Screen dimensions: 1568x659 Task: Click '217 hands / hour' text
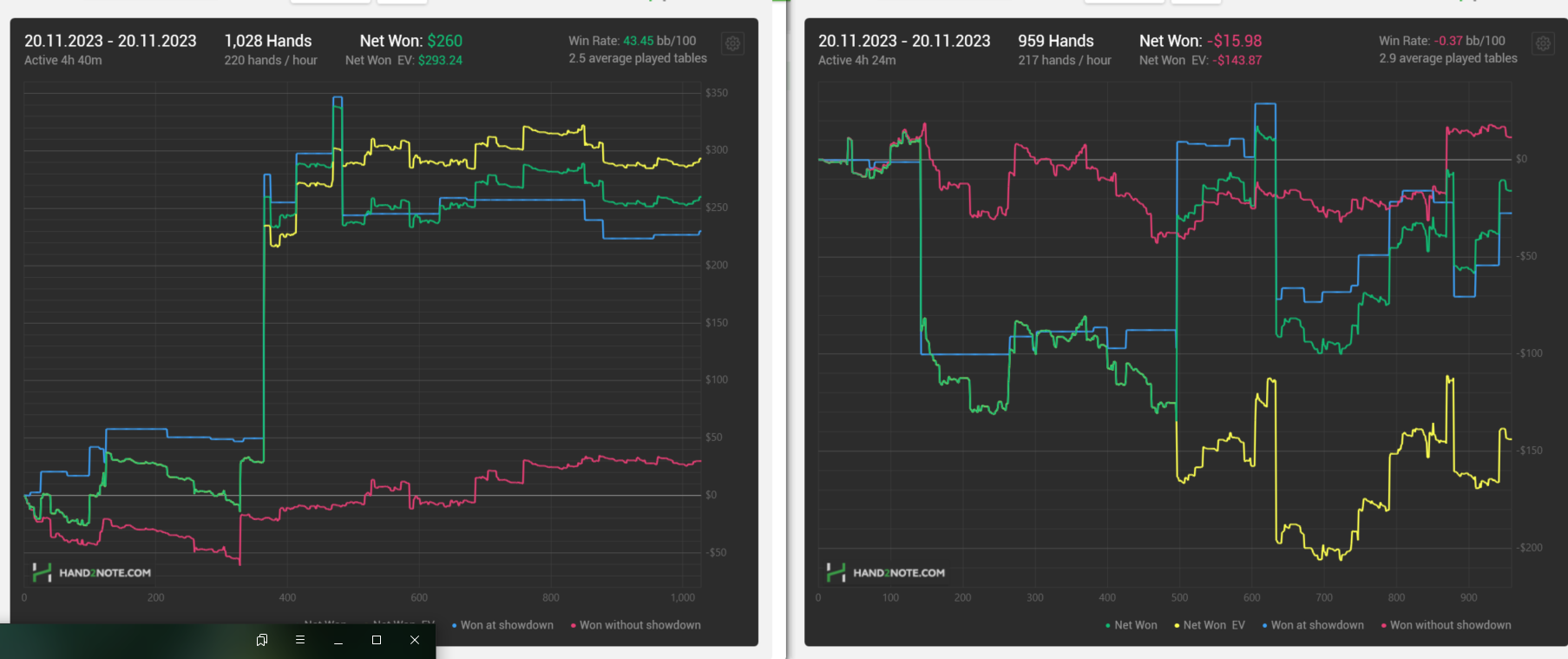coord(1065,60)
